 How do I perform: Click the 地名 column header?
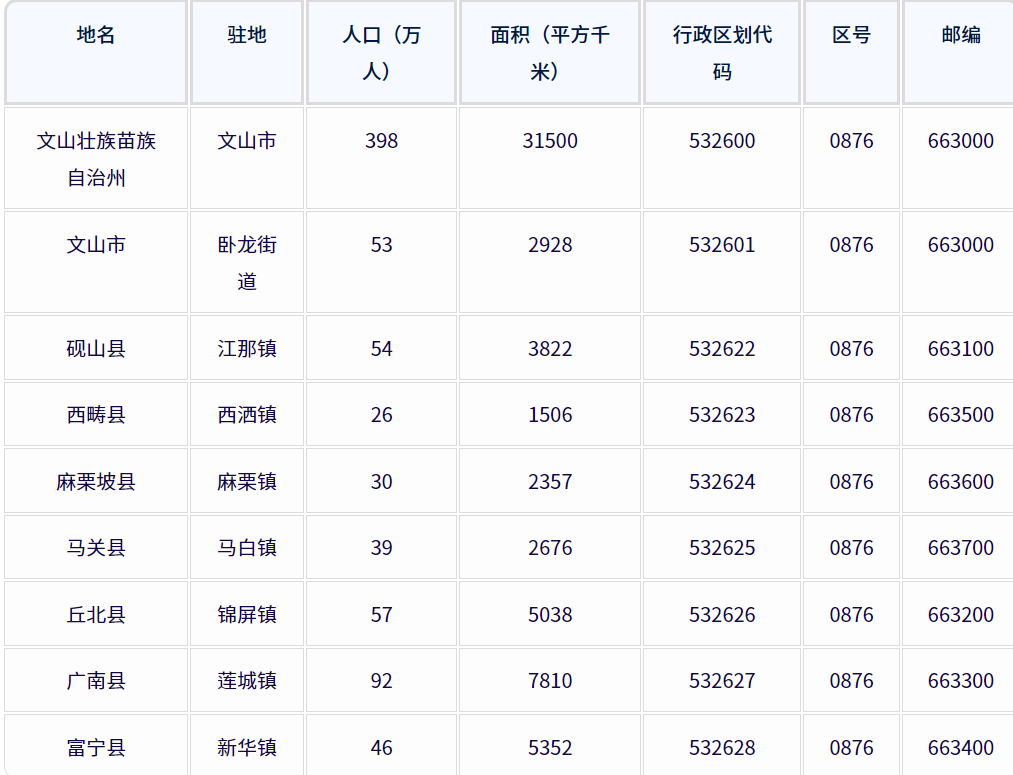pos(96,52)
